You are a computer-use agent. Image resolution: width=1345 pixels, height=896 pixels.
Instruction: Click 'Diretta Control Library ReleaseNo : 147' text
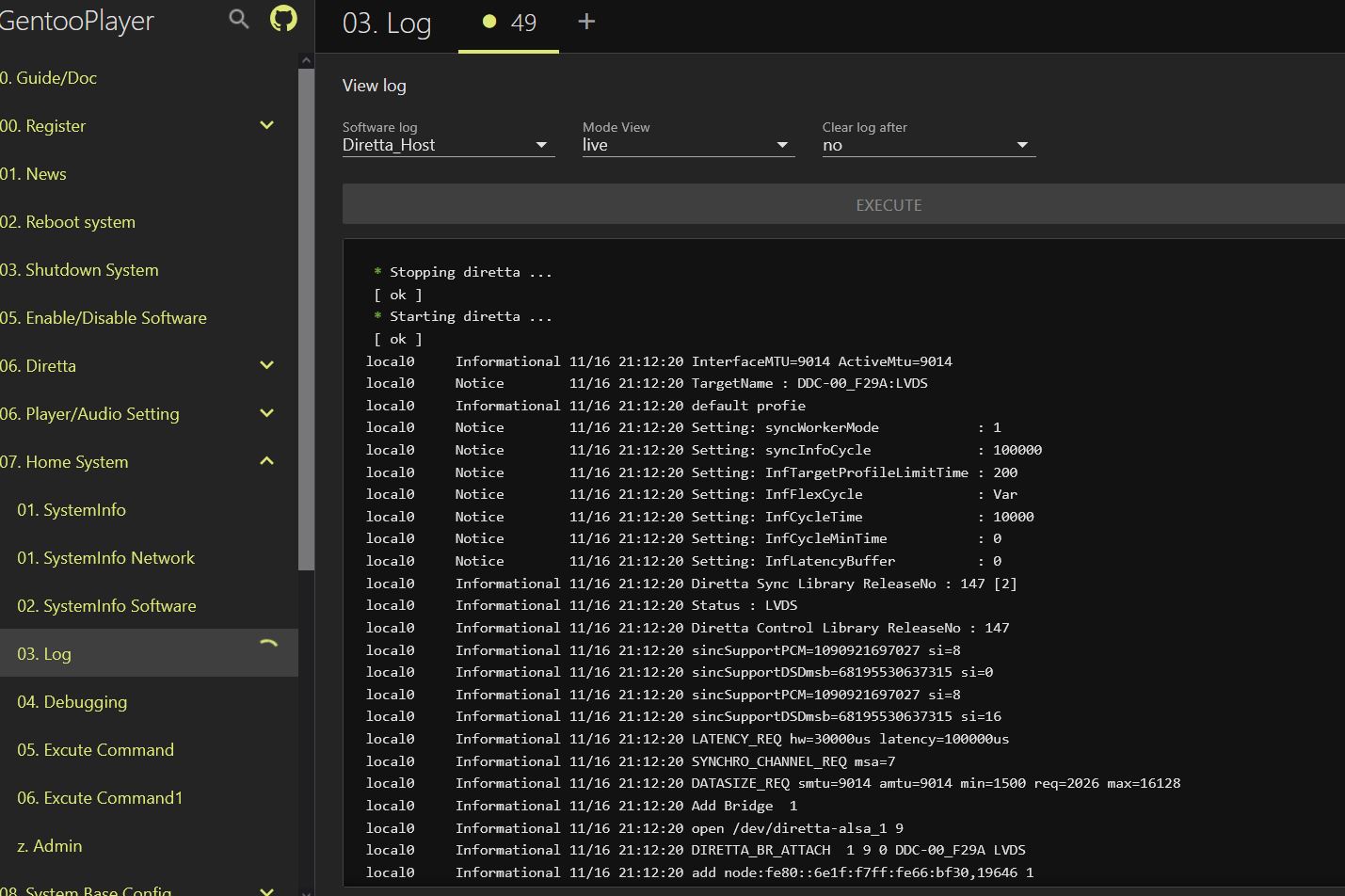(x=851, y=628)
